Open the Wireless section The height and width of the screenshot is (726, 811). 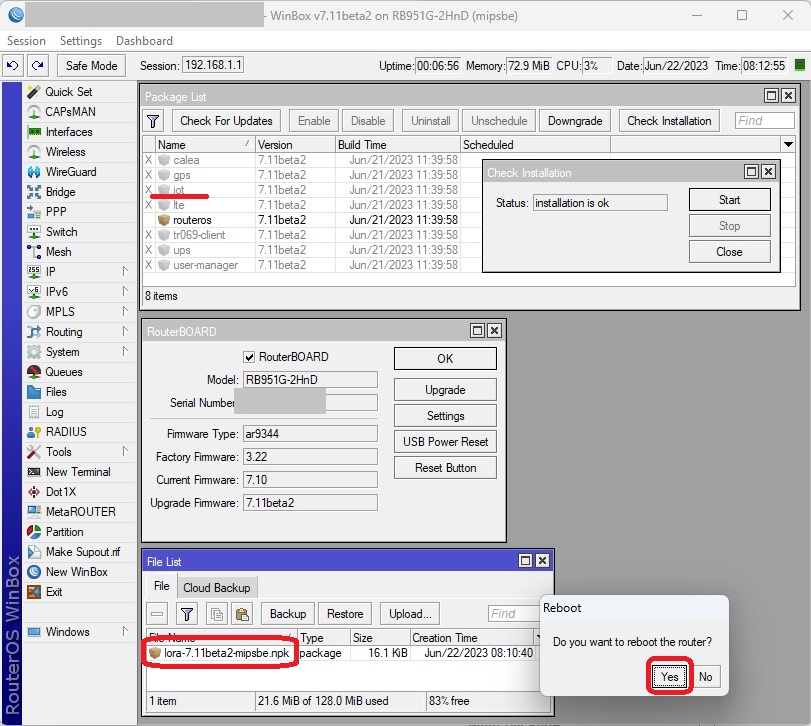[x=65, y=152]
